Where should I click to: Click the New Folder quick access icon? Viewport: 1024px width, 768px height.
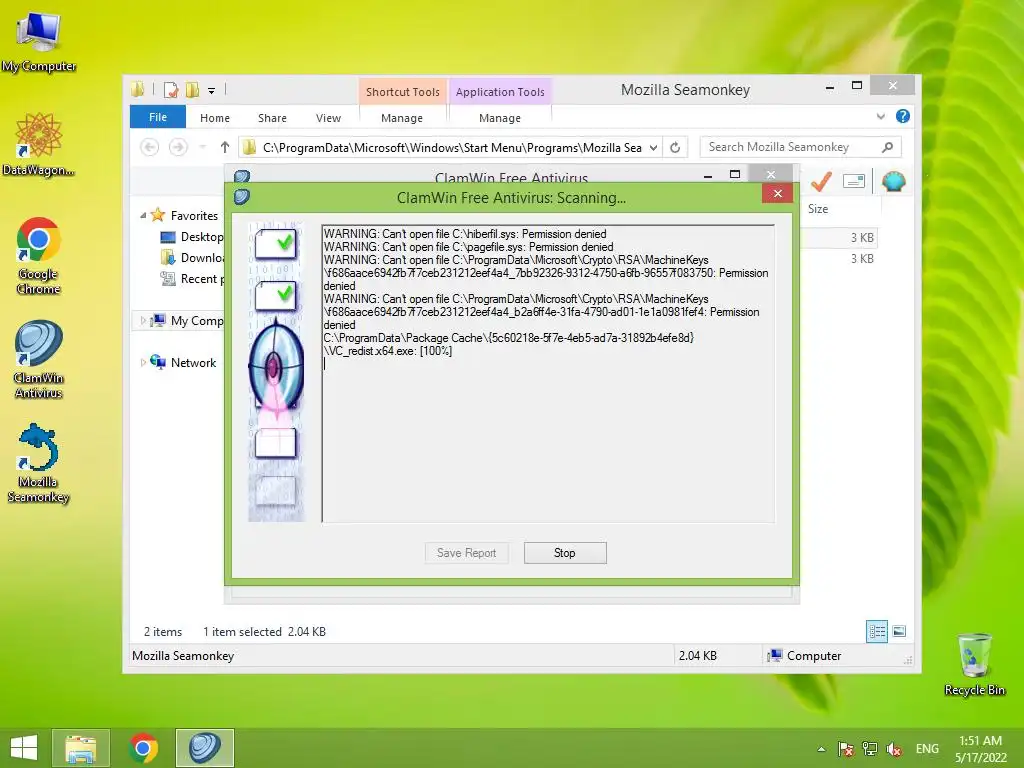(192, 90)
